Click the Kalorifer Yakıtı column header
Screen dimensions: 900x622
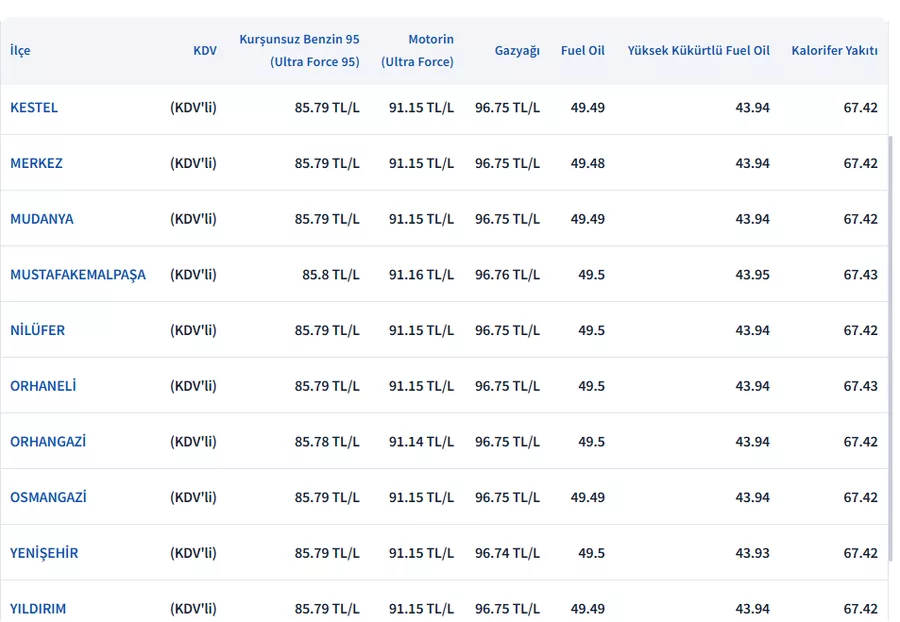click(835, 50)
